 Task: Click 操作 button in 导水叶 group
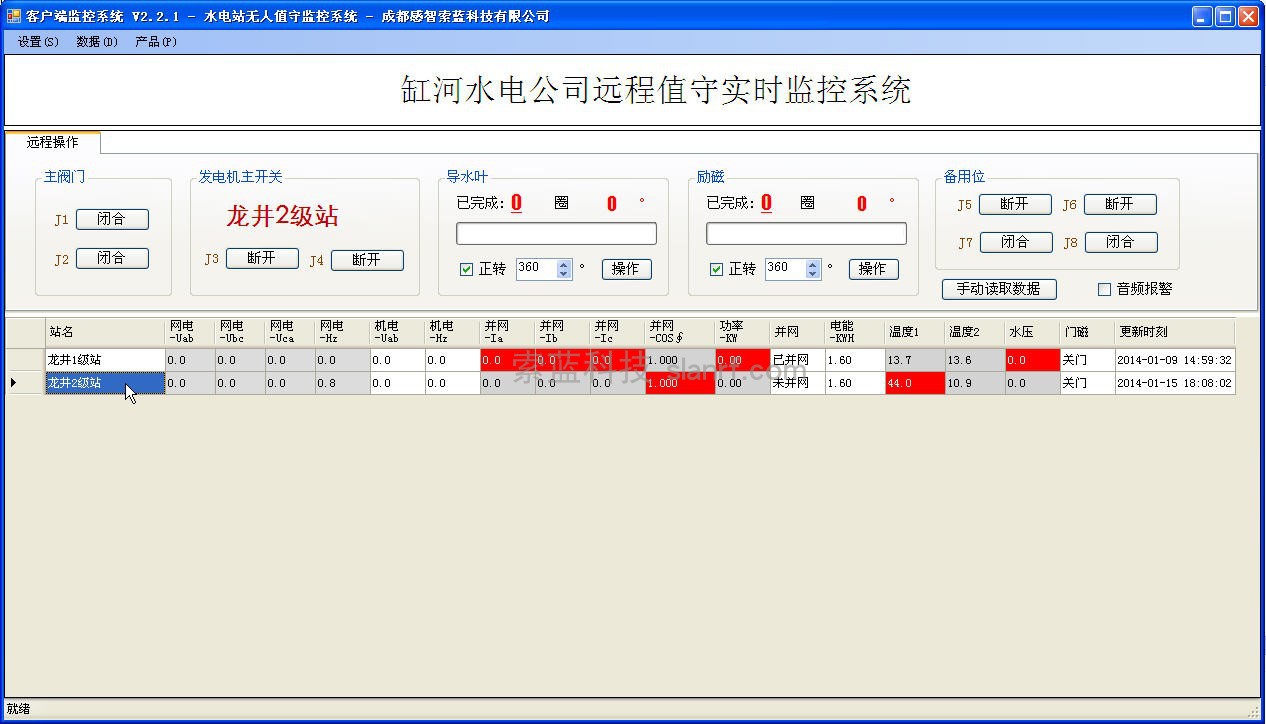tap(625, 269)
